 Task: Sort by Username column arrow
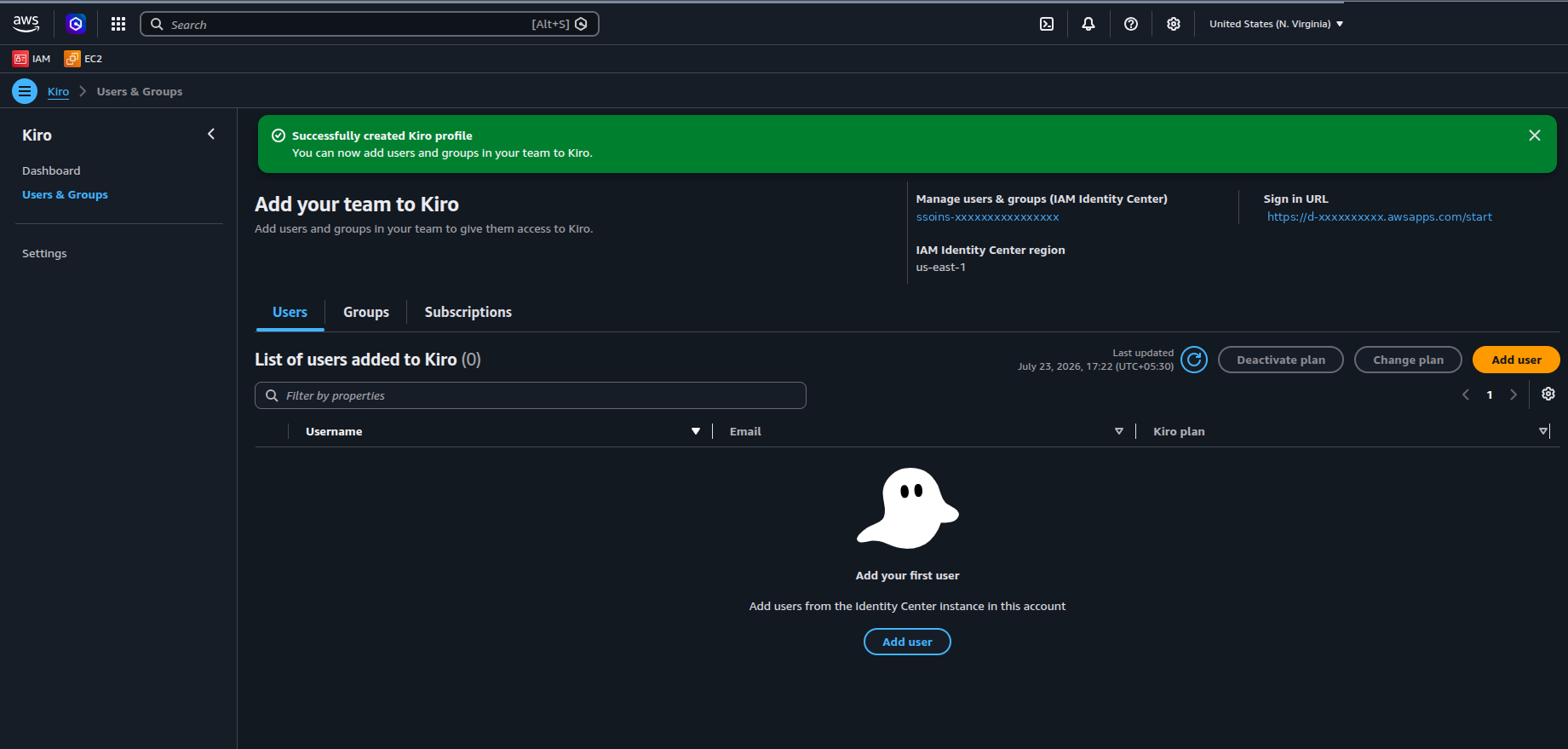coord(696,431)
